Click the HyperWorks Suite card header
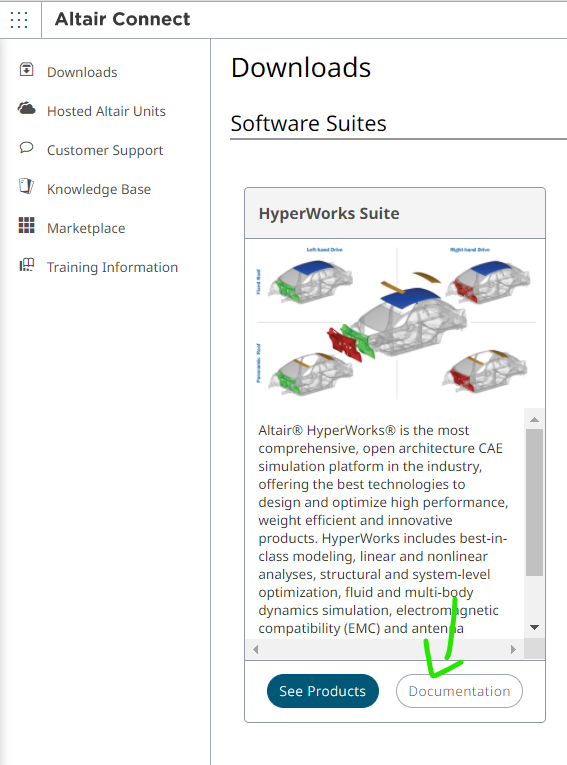 [x=395, y=214]
